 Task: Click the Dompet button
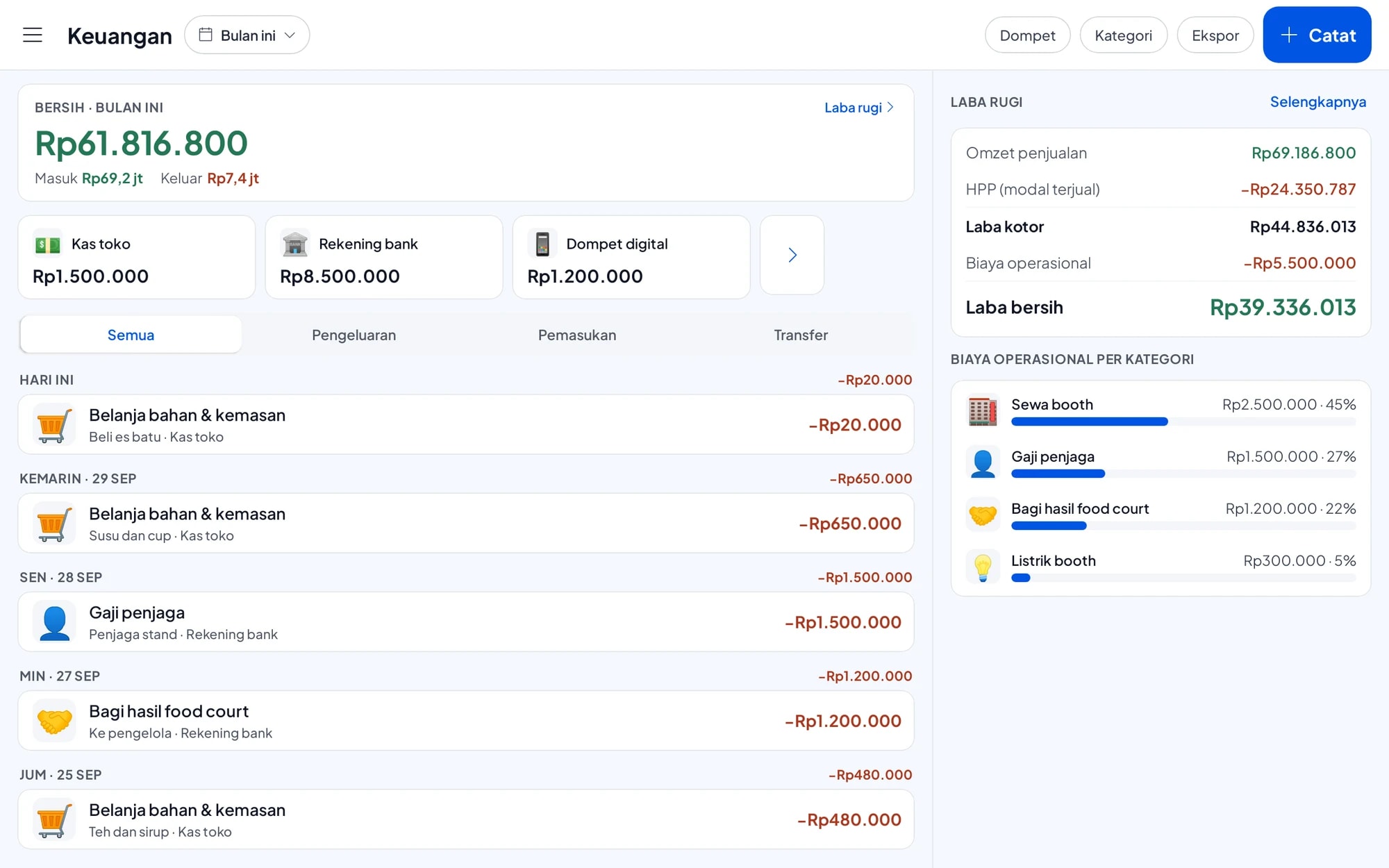(1027, 35)
